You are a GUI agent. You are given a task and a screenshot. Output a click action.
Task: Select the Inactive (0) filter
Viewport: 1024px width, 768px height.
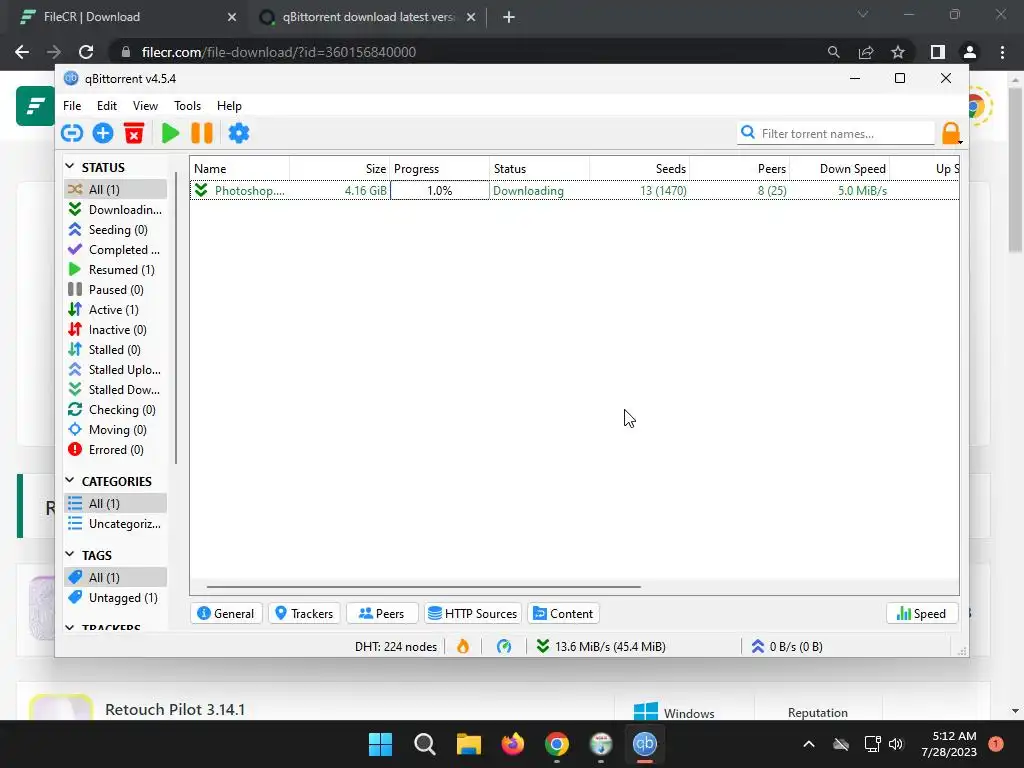[x=116, y=330]
